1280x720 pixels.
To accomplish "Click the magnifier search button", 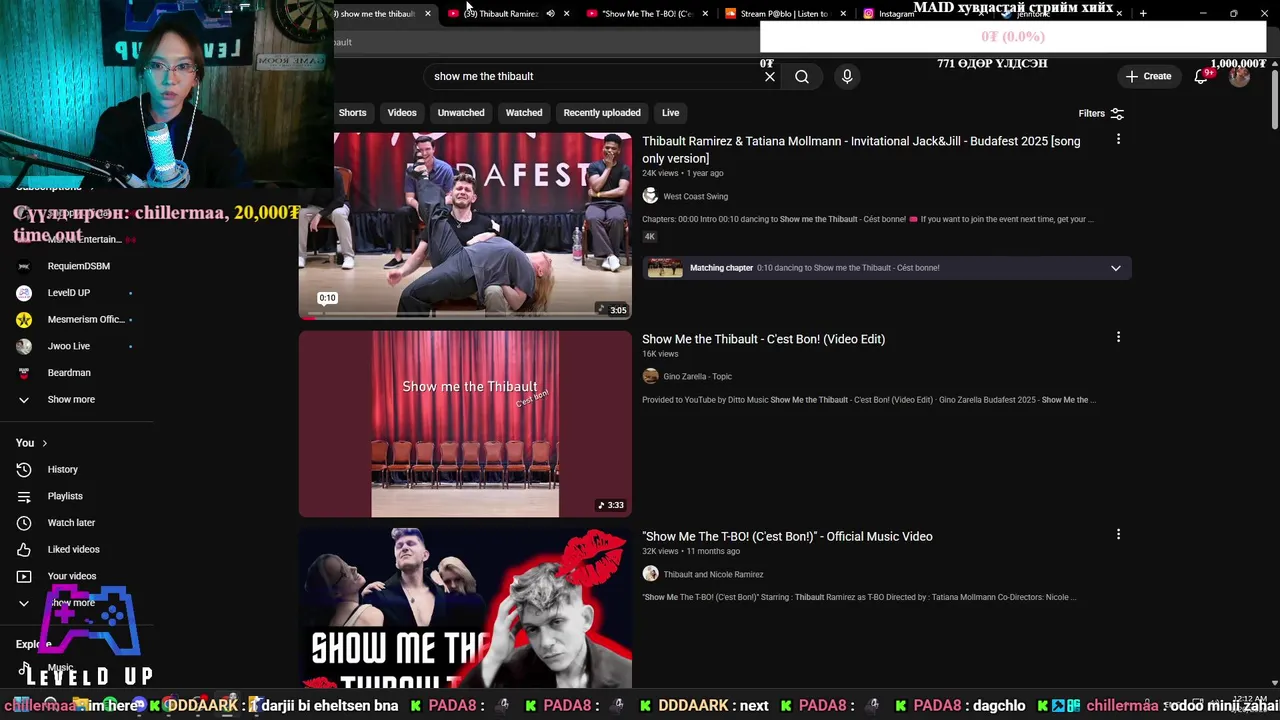I will (x=802, y=76).
